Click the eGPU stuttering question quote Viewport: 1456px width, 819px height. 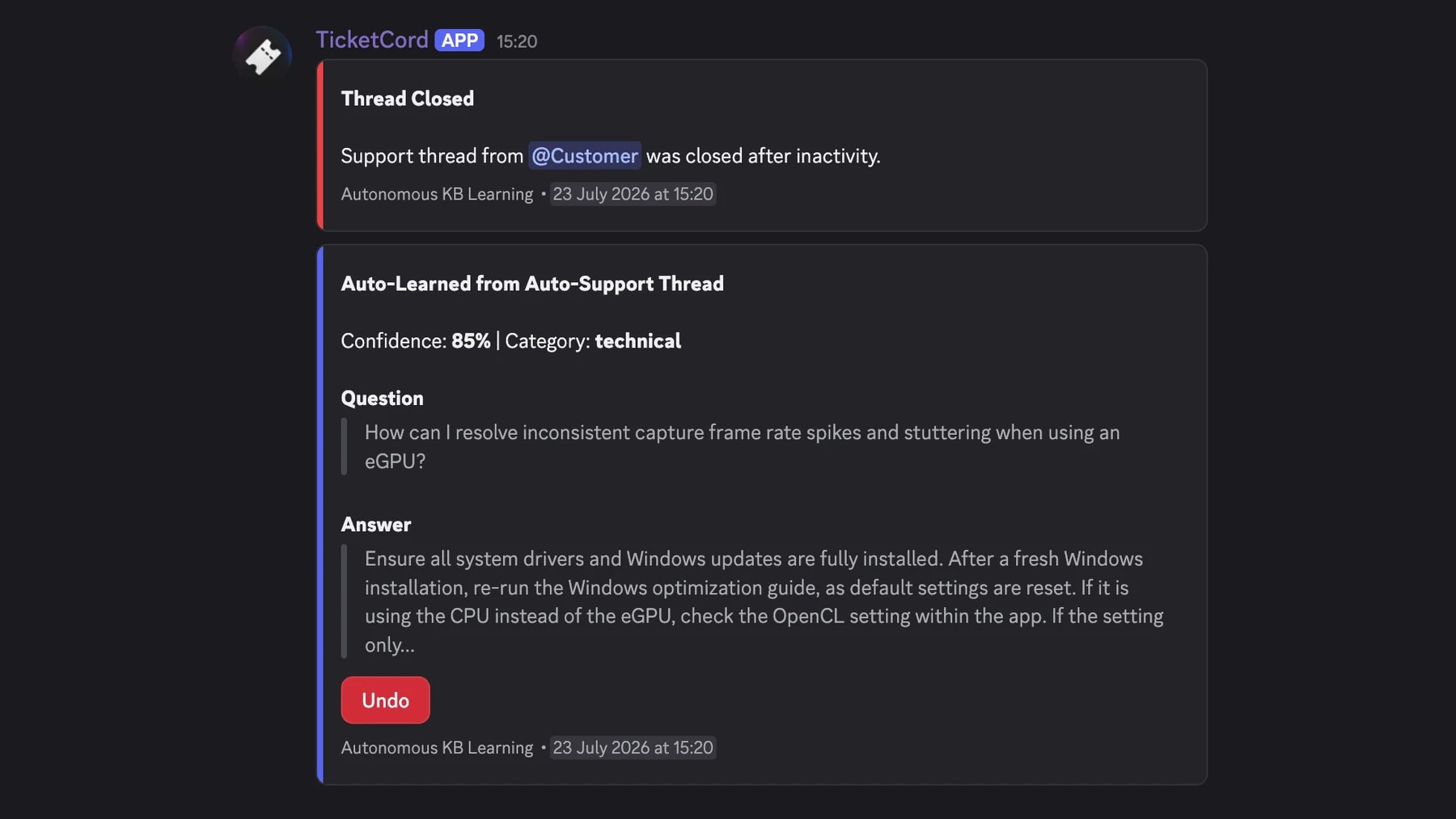tap(742, 446)
